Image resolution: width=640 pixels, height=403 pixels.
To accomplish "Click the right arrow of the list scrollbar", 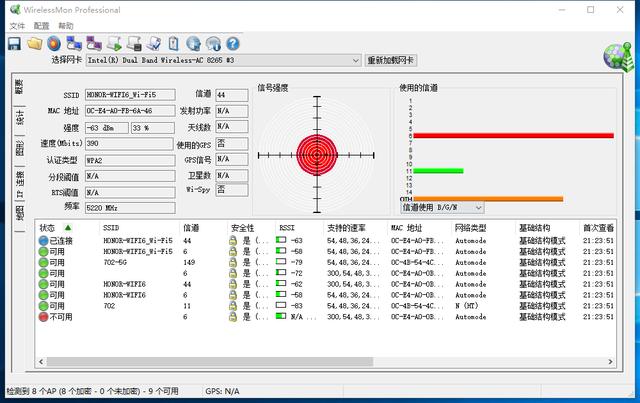I will (x=610, y=362).
